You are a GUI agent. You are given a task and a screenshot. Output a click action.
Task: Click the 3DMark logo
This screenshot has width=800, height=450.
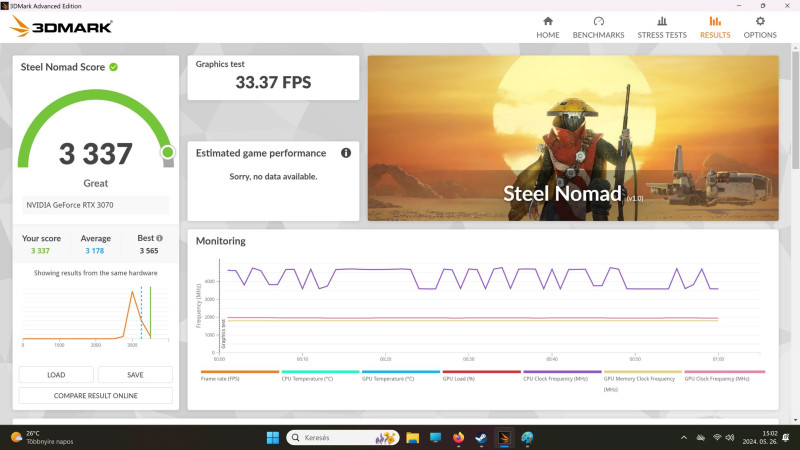coord(61,27)
